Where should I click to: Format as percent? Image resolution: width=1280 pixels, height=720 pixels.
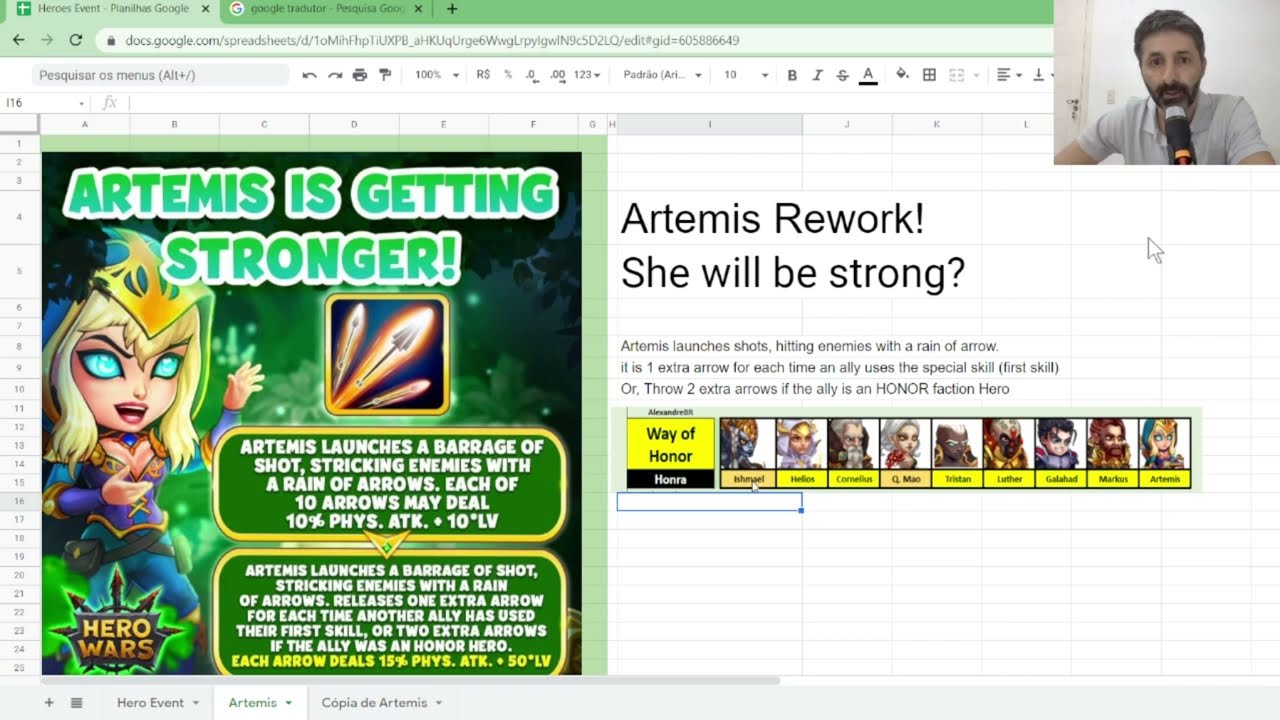pyautogui.click(x=508, y=75)
